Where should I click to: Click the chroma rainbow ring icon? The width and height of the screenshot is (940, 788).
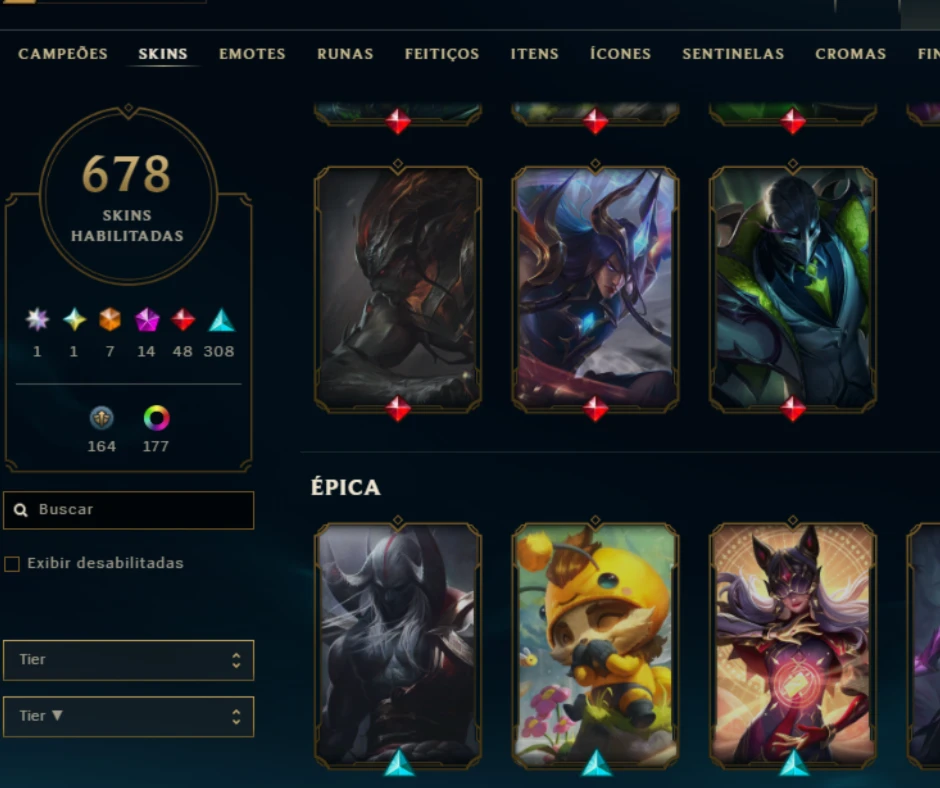tap(156, 418)
